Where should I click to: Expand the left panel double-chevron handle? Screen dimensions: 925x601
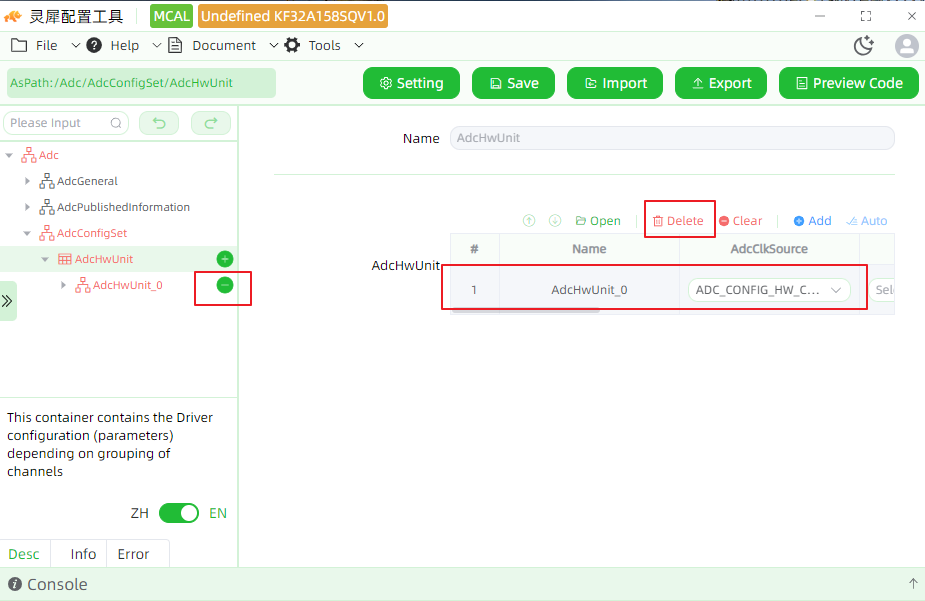click(7, 301)
